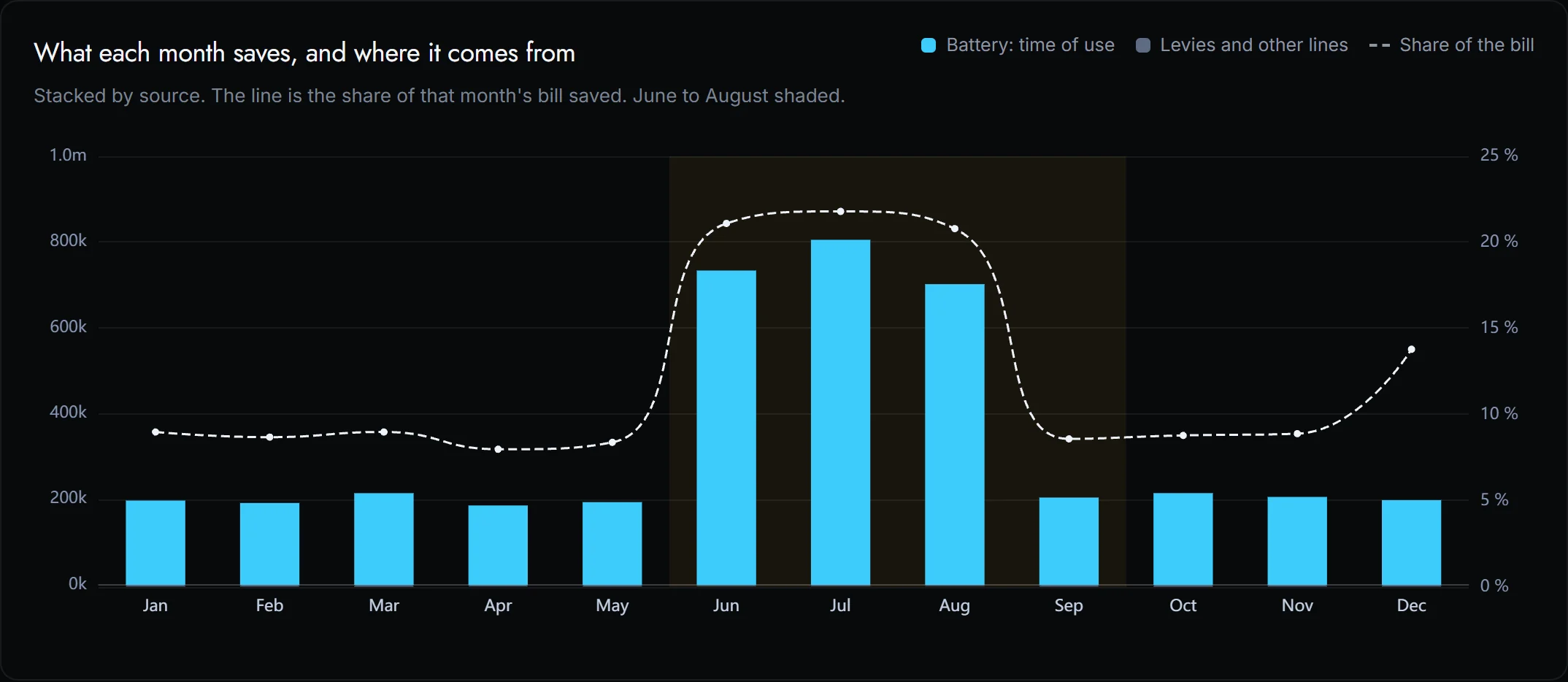Click the May bar
The image size is (1568, 682).
click(x=612, y=543)
